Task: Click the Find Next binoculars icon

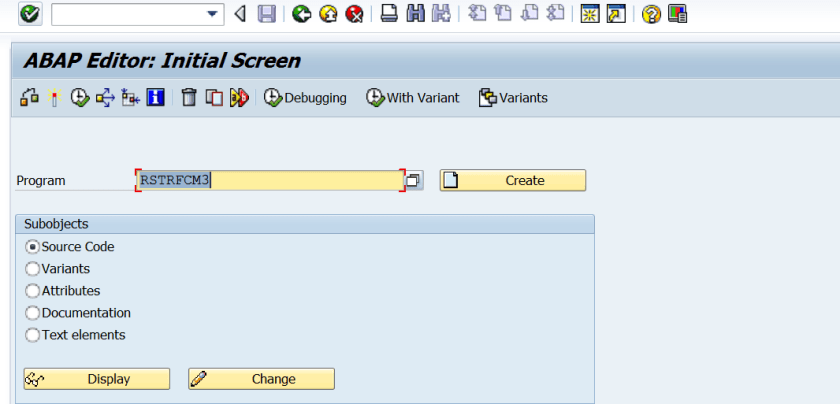Action: click(441, 14)
